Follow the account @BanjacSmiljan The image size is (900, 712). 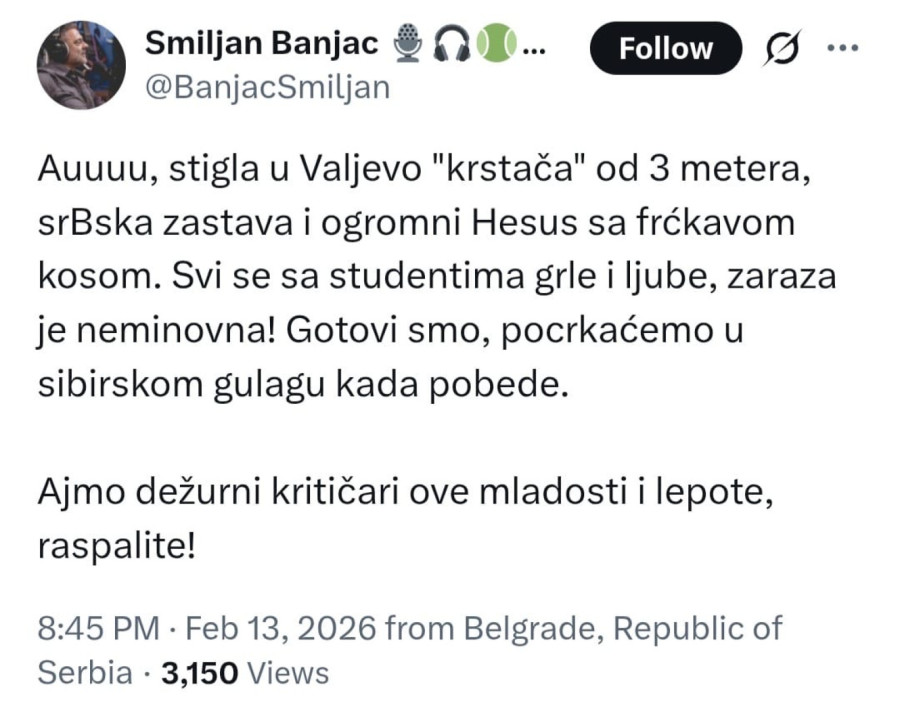tap(665, 48)
